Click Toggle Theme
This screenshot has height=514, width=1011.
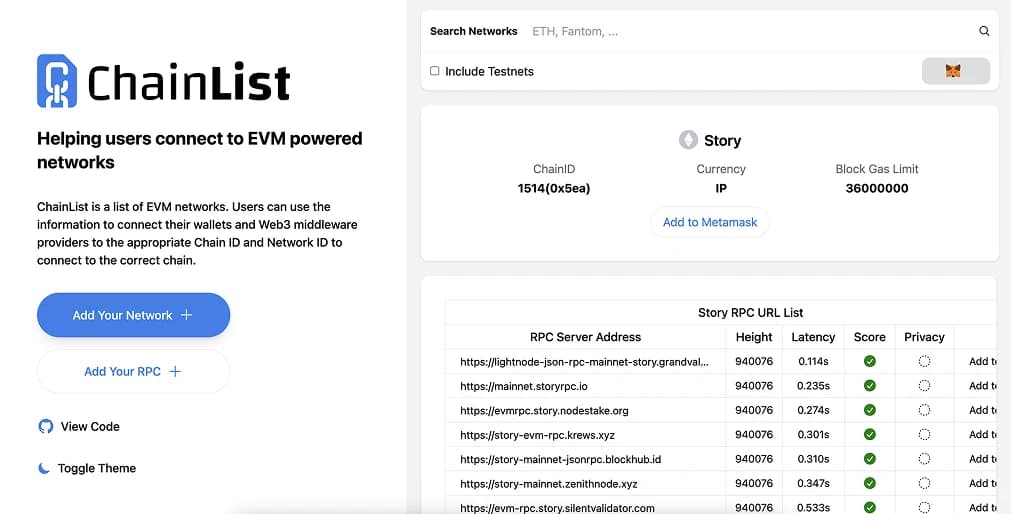[x=87, y=468]
